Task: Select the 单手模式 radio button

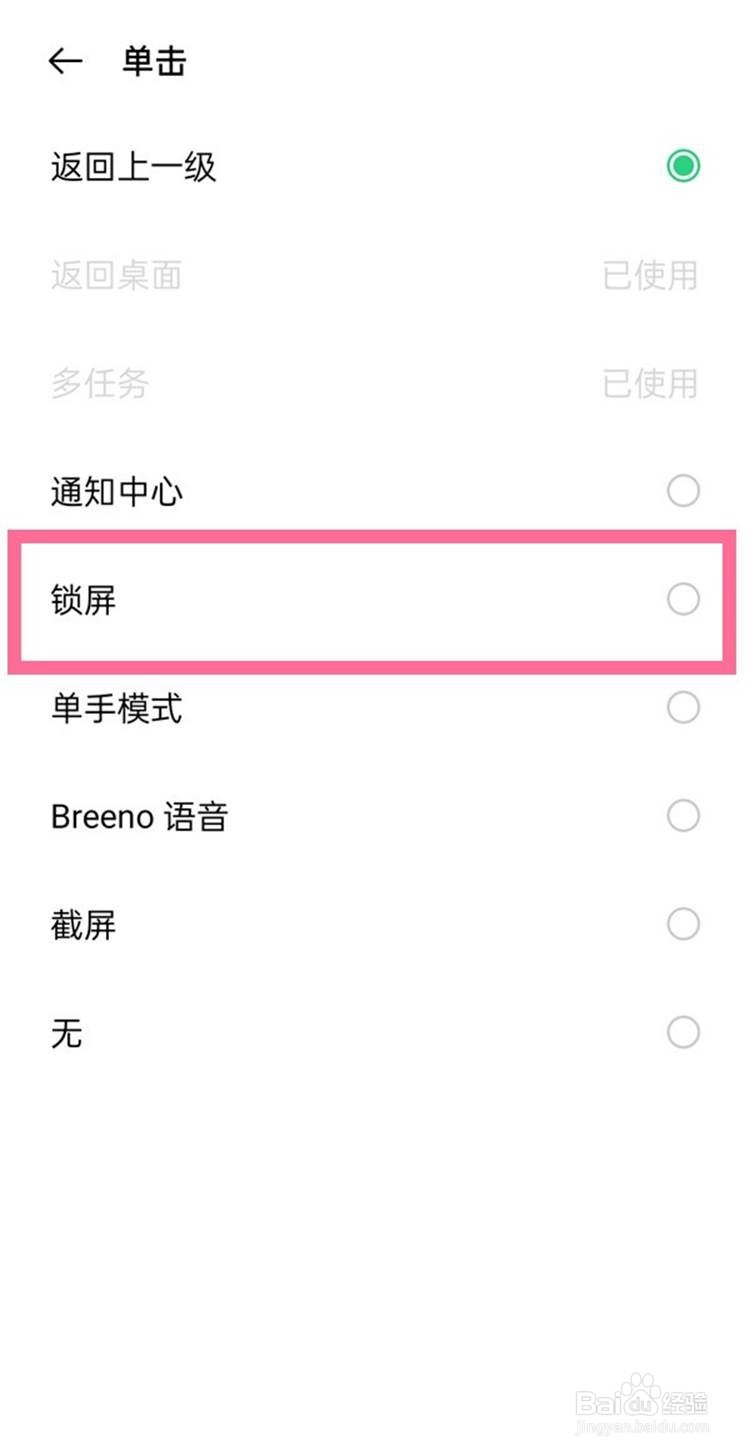Action: tap(683, 708)
